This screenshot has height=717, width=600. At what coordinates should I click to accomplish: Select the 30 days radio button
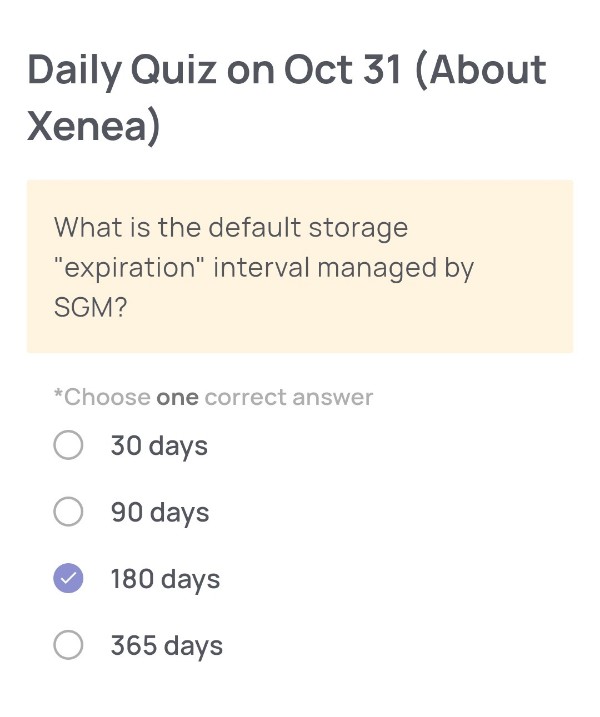click(x=68, y=445)
